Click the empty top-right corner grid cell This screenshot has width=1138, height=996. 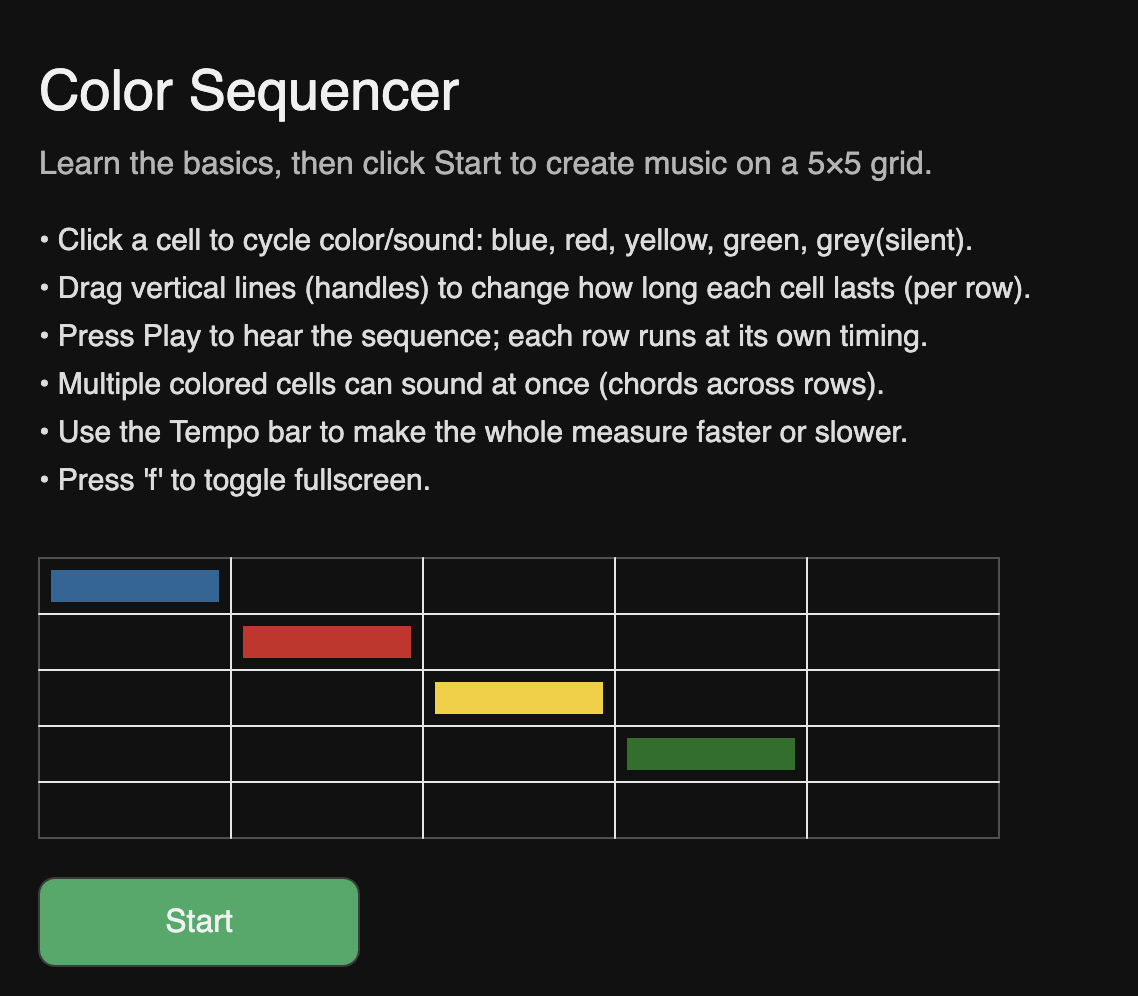coord(903,586)
